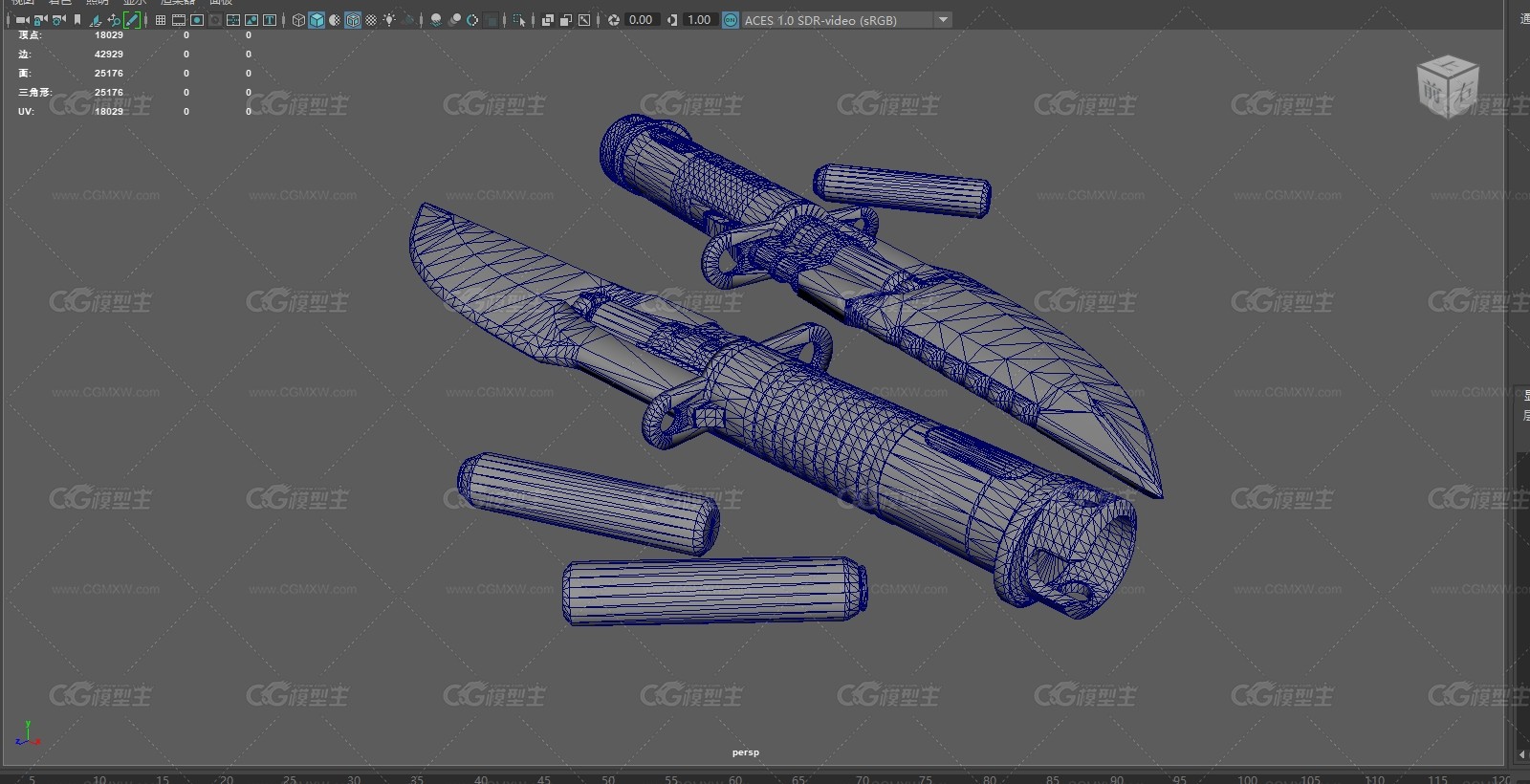Open the 着色 (Shading) panel menu
Viewport: 1530px width, 784px height.
tap(59, 3)
